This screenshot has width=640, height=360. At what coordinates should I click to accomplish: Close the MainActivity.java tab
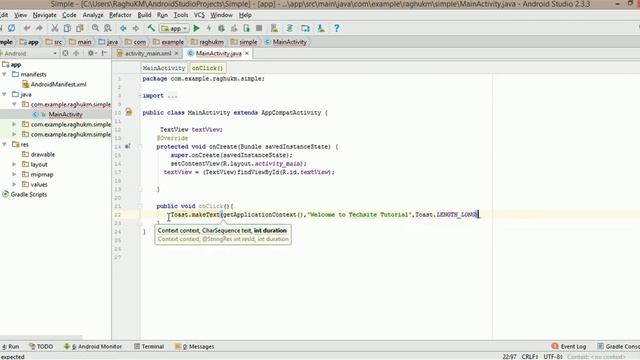[x=247, y=53]
